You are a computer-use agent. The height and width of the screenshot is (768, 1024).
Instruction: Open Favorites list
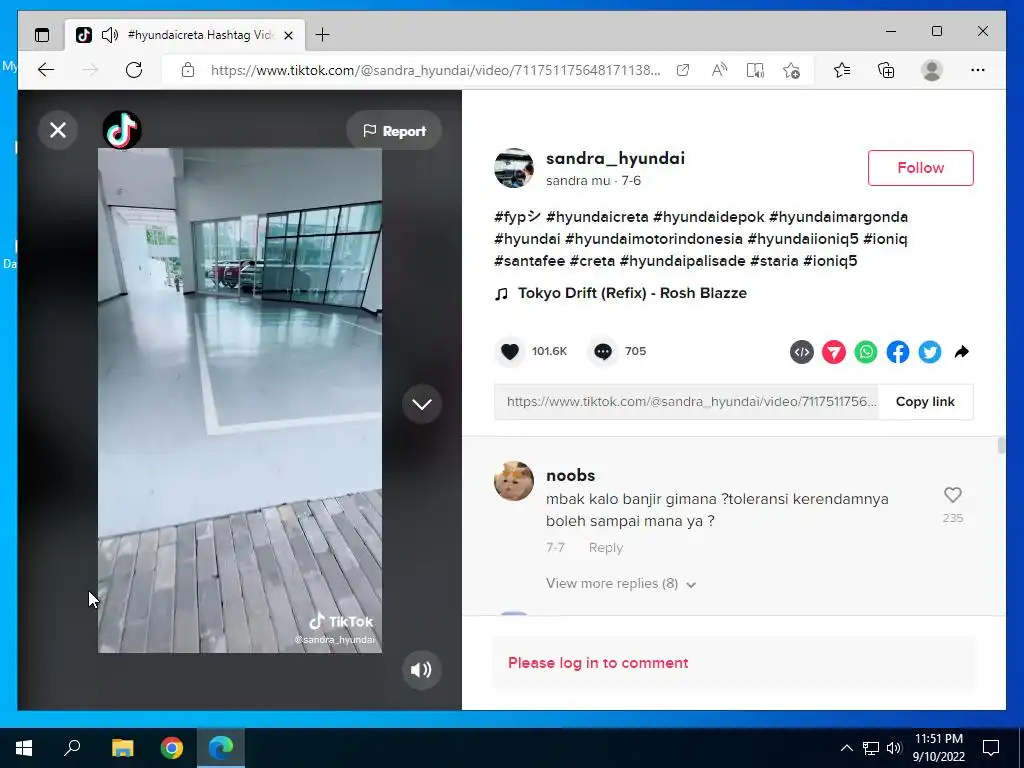(842, 70)
